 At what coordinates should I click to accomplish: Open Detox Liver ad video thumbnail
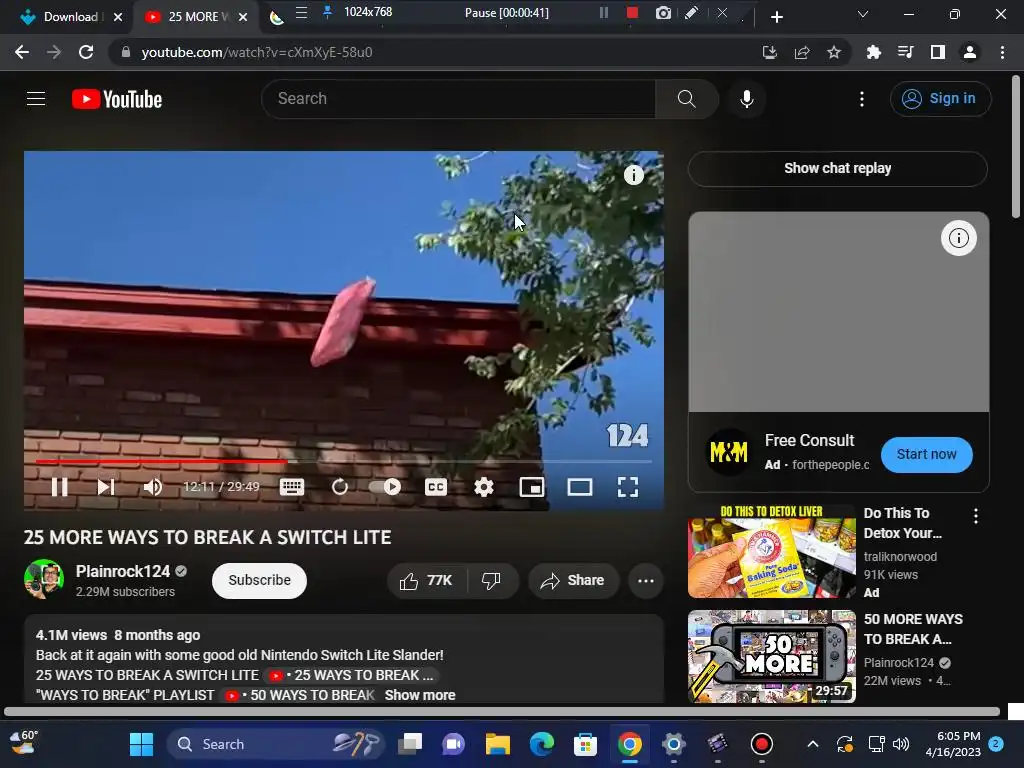(x=771, y=551)
